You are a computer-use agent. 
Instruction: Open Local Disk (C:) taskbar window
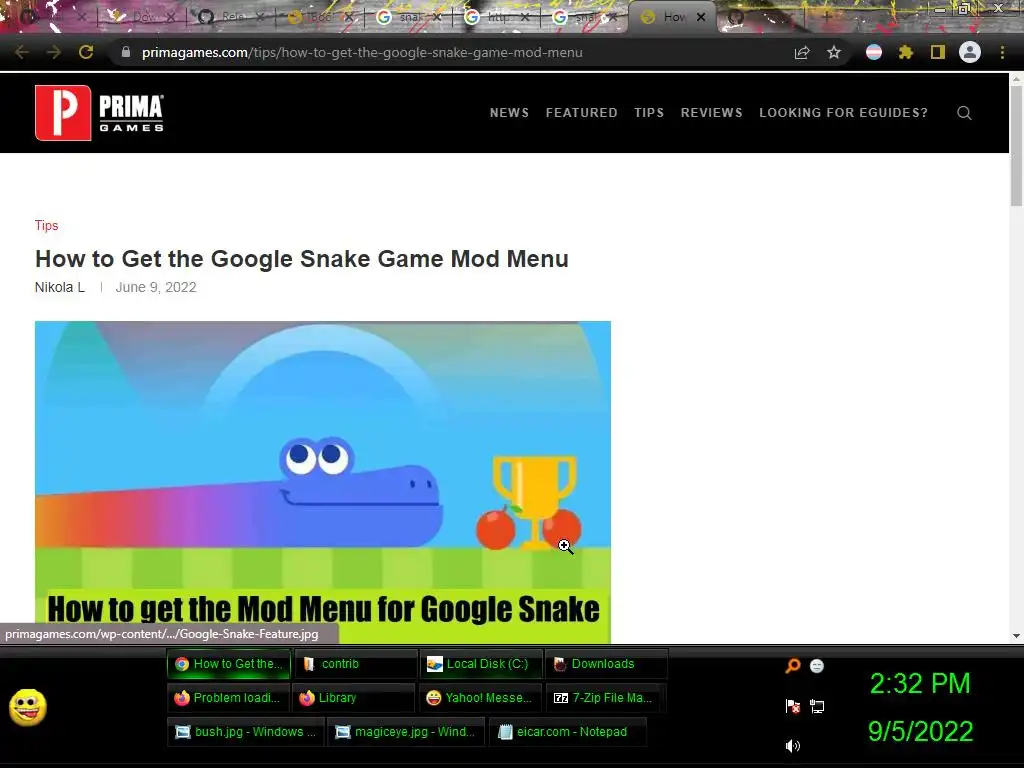[x=481, y=664]
